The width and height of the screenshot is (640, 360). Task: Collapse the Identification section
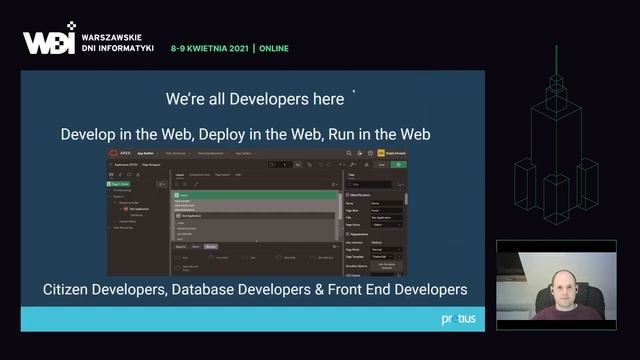click(347, 195)
